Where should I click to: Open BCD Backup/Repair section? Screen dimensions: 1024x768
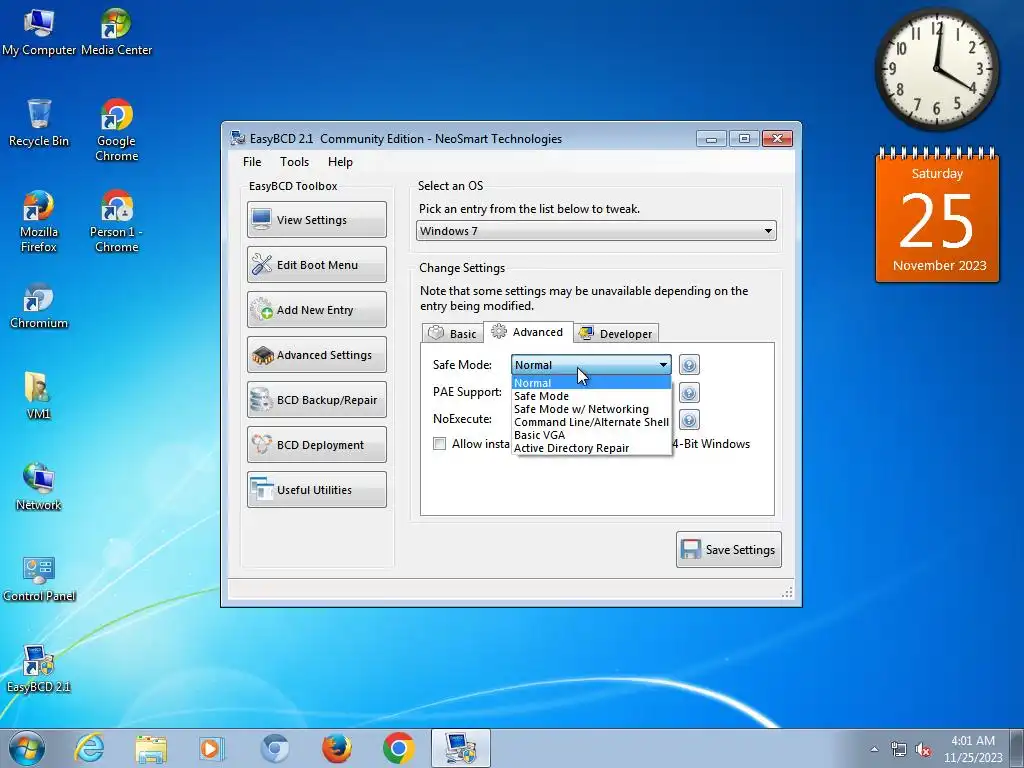(x=317, y=400)
